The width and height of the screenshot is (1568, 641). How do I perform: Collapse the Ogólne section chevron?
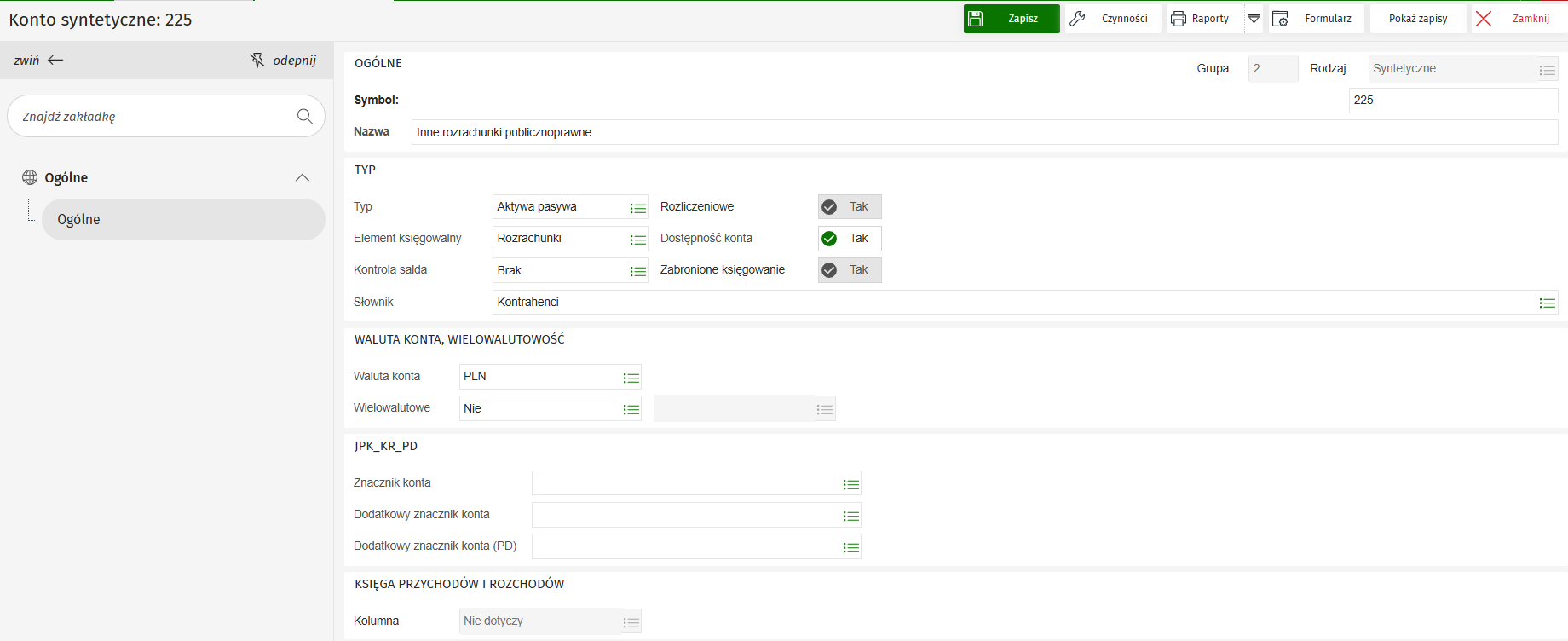point(303,177)
